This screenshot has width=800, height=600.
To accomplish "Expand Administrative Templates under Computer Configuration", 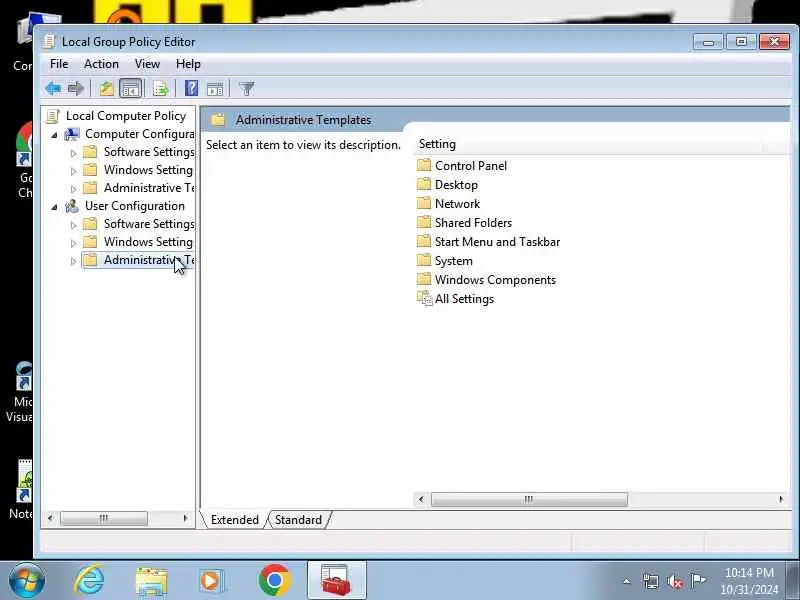I will [x=73, y=189].
